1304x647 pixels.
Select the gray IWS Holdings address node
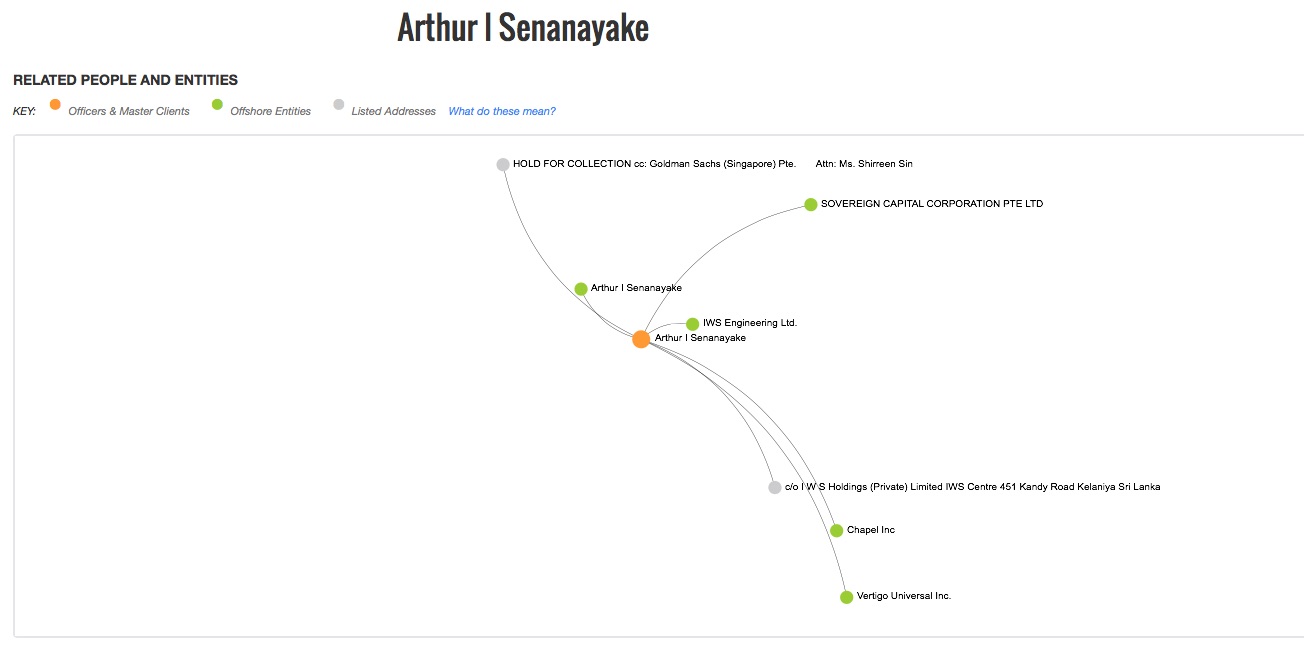pos(775,488)
